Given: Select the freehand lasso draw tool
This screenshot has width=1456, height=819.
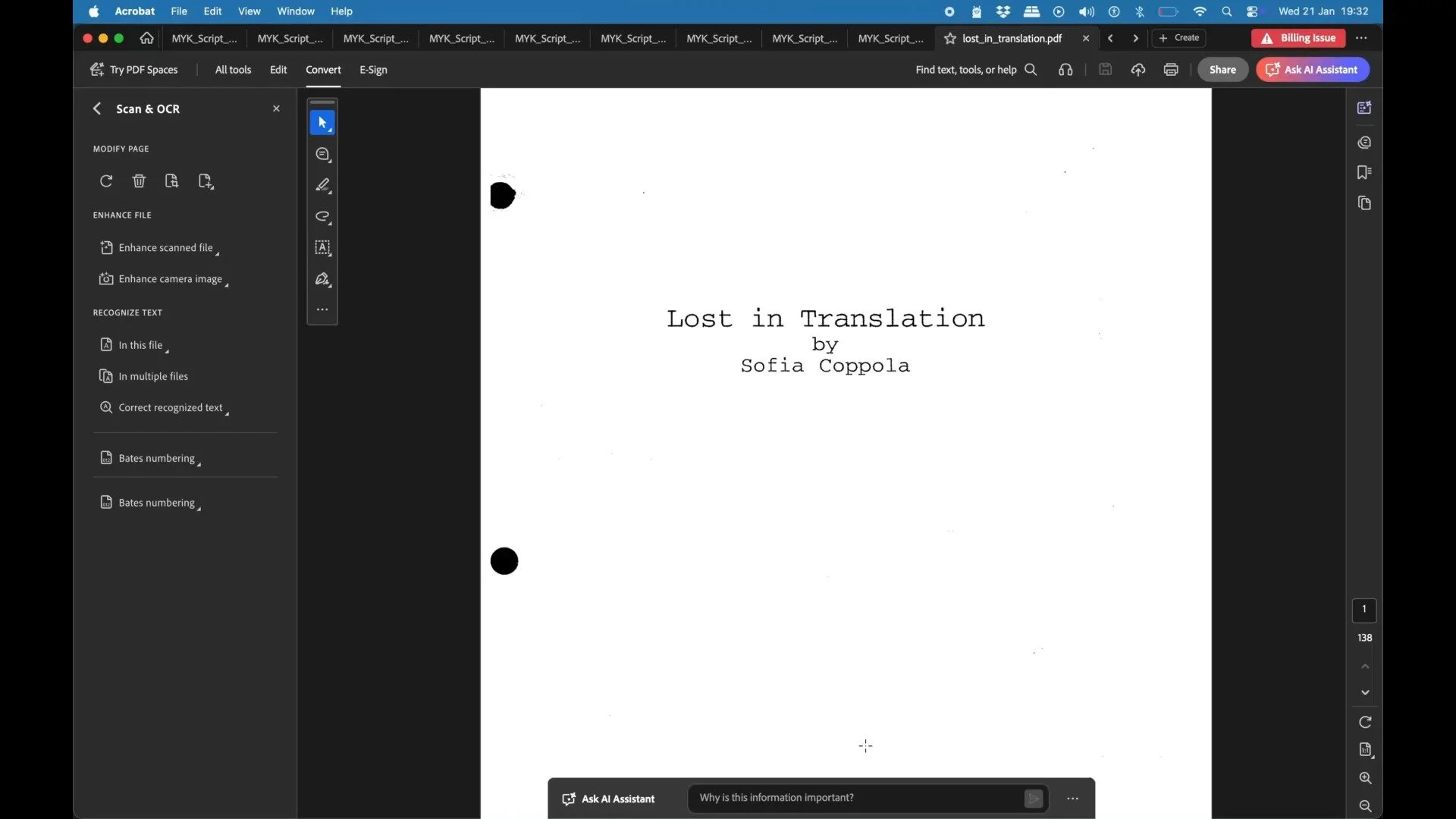Looking at the screenshot, I should pos(322,217).
